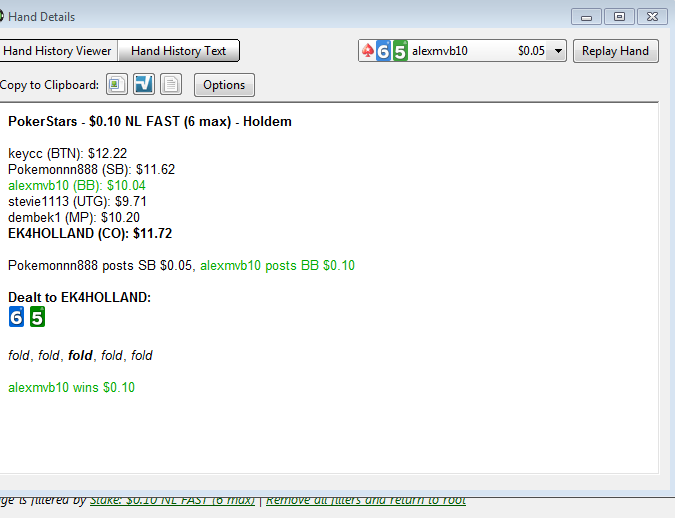Screen dimensions: 675x518
Task: Click the Stake: $0.10 NL FAST filter link
Action: click(x=172, y=500)
